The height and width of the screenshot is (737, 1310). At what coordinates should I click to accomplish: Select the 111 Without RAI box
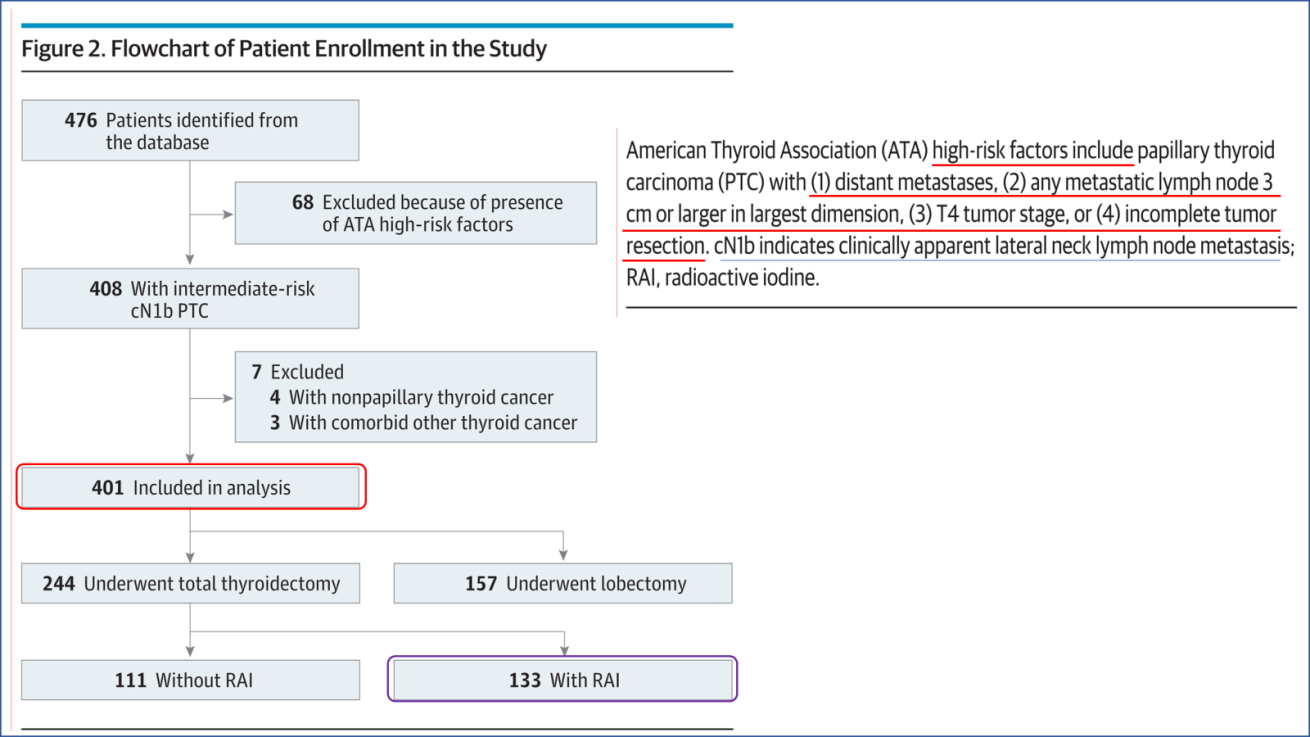(x=190, y=680)
